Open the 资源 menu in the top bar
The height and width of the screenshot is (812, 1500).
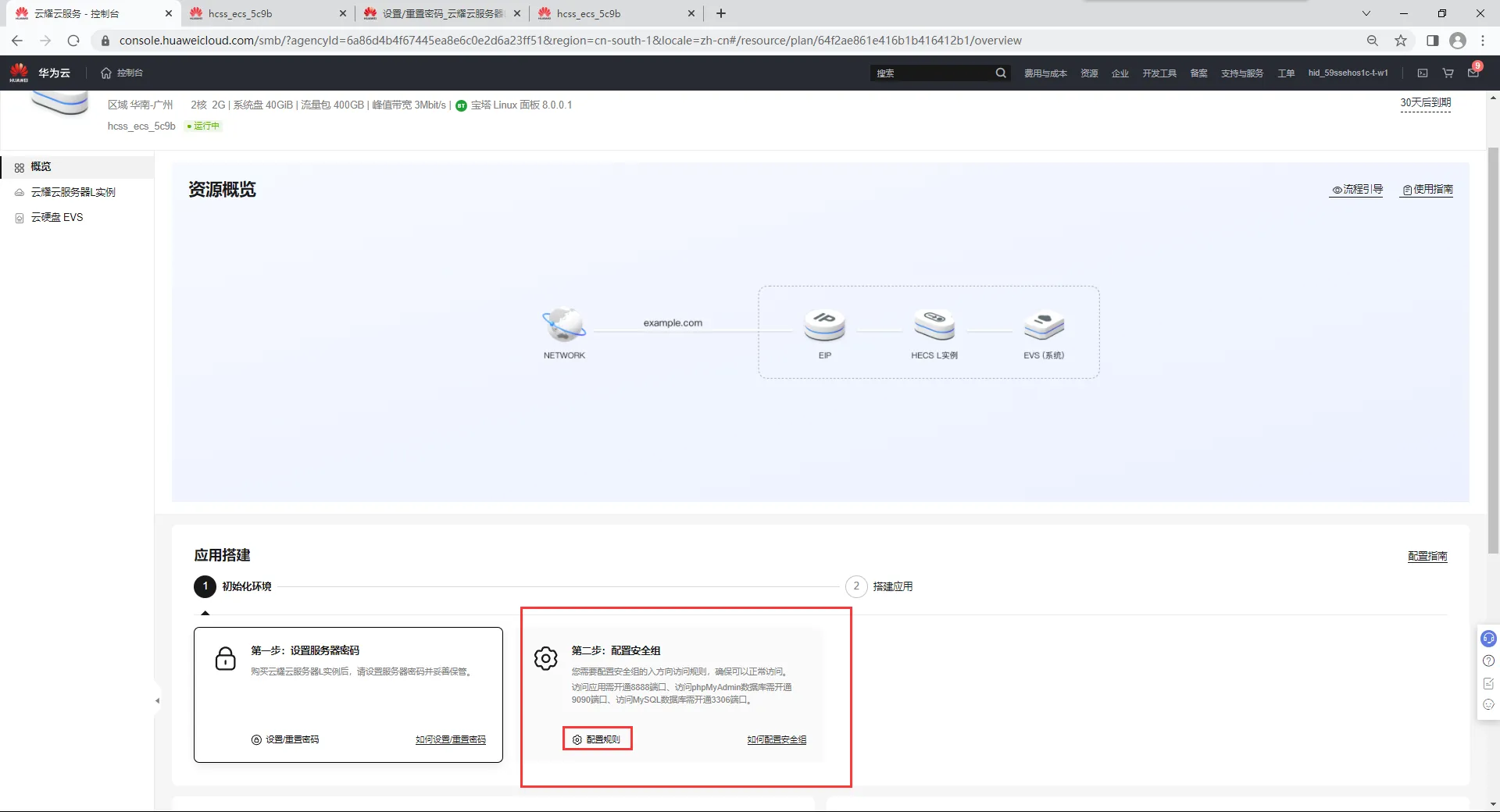coord(1089,73)
